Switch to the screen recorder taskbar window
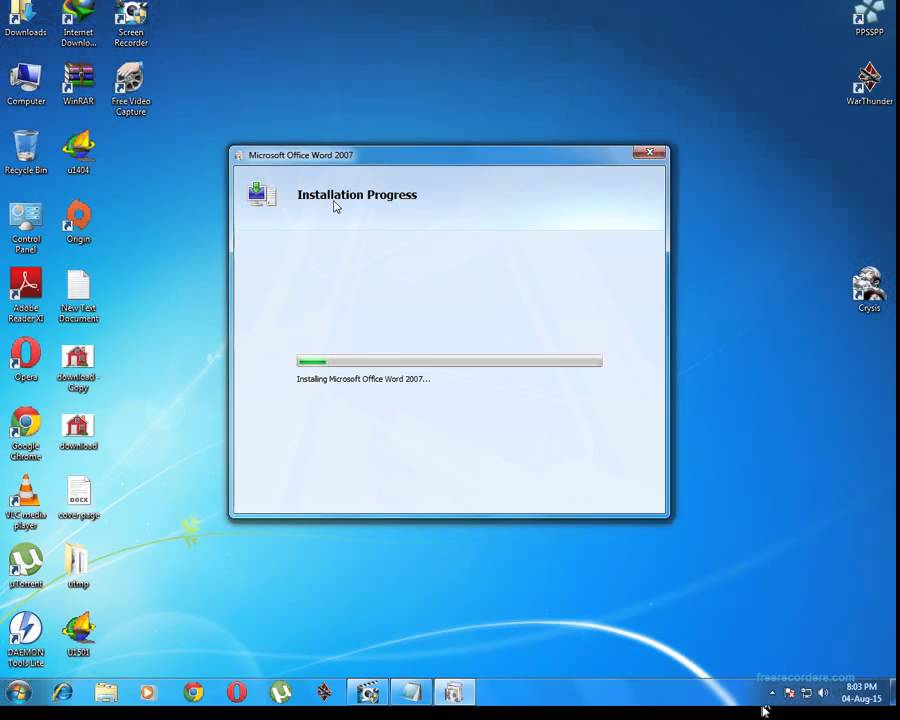This screenshot has height=720, width=900. pos(367,692)
